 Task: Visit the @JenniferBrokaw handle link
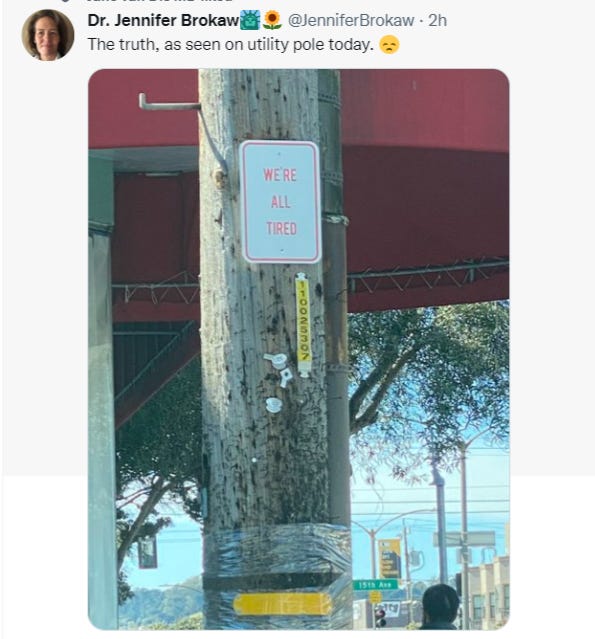point(351,20)
